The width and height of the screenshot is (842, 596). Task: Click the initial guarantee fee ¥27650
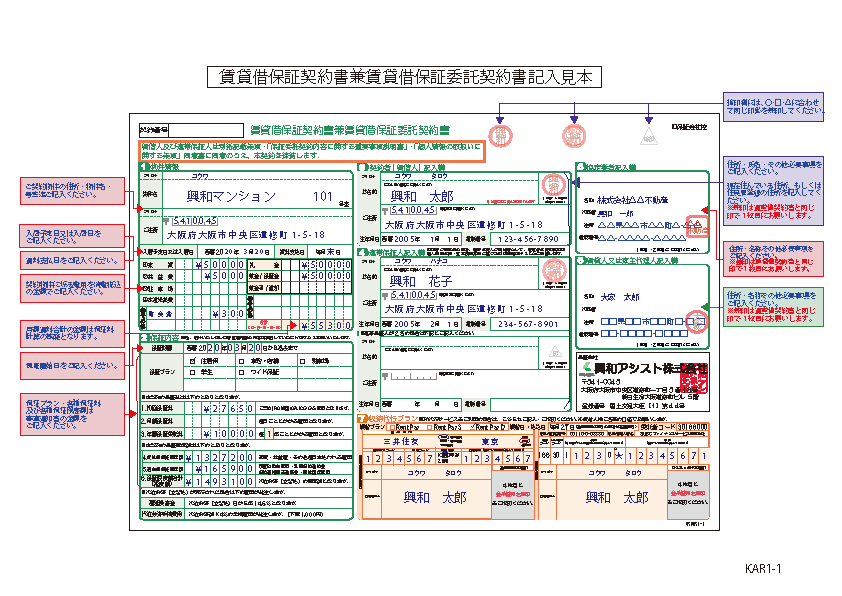pyautogui.click(x=228, y=409)
